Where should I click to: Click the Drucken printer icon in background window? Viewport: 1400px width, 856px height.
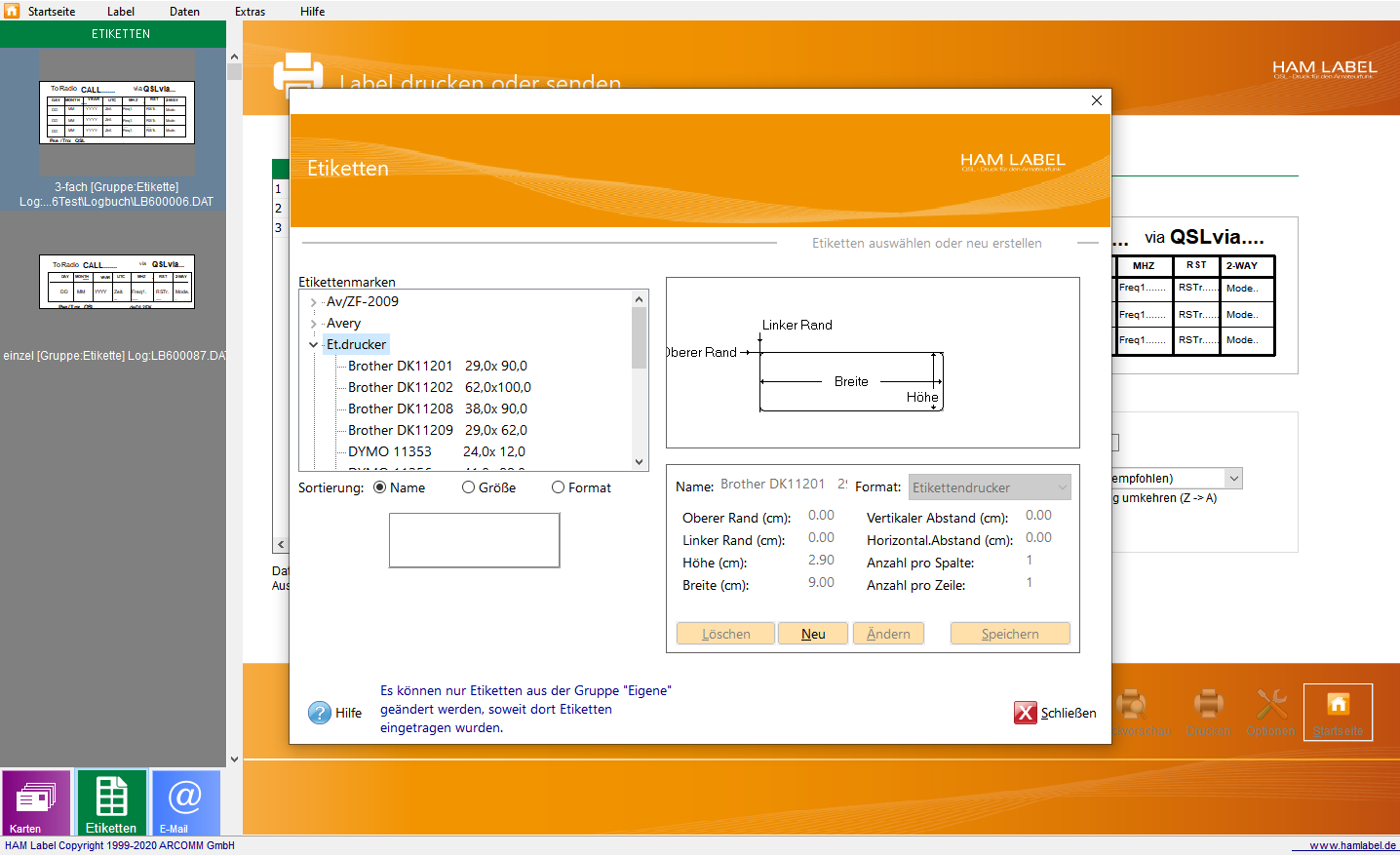(1208, 713)
